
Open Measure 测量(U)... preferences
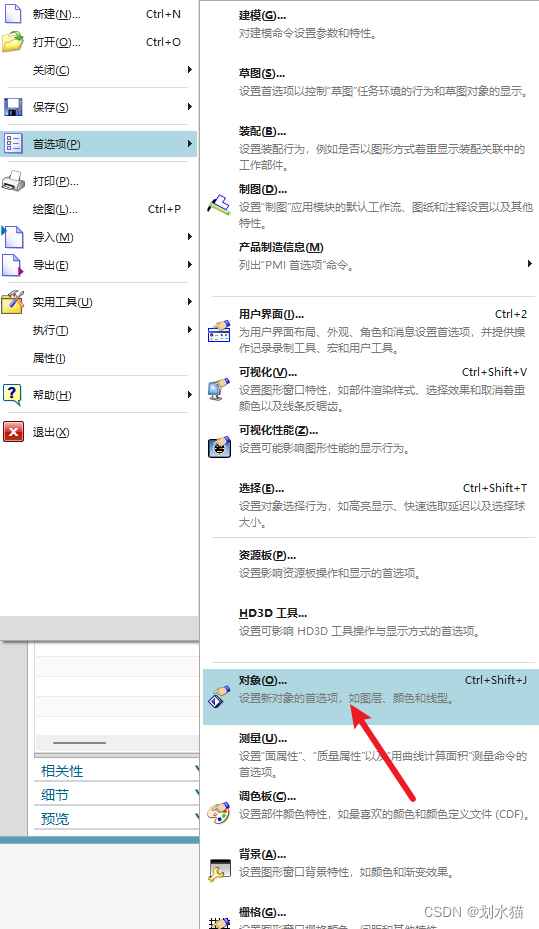(x=370, y=755)
